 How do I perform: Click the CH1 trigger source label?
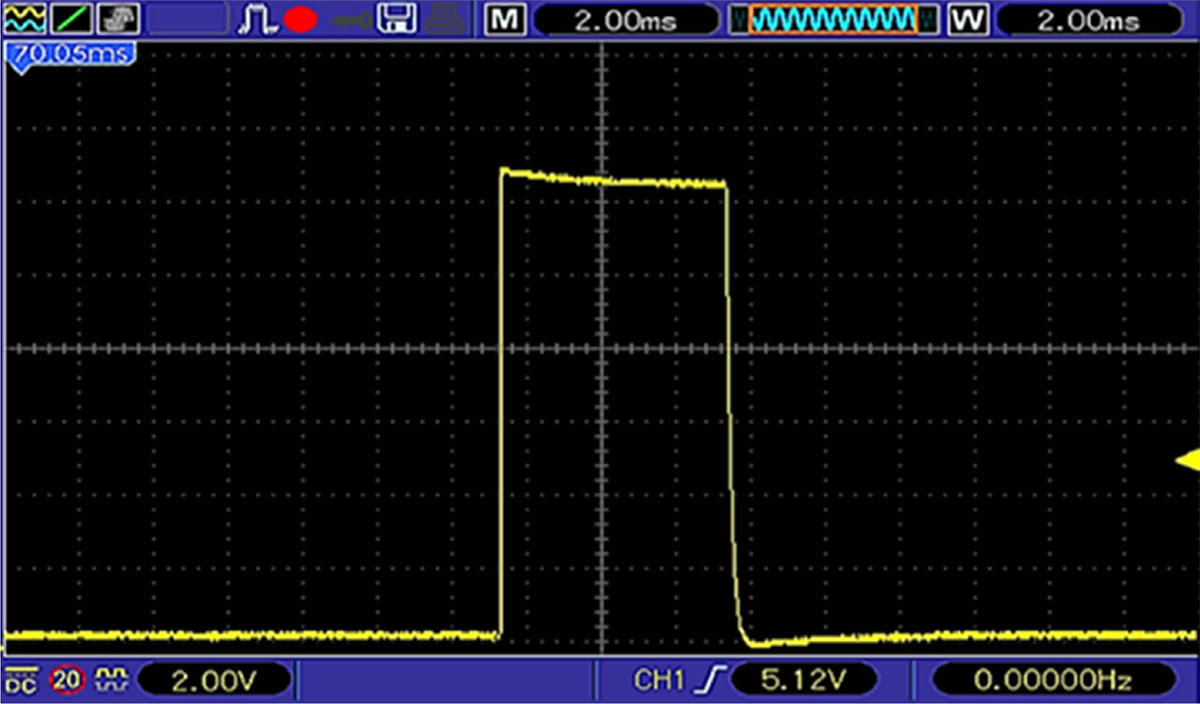point(656,681)
